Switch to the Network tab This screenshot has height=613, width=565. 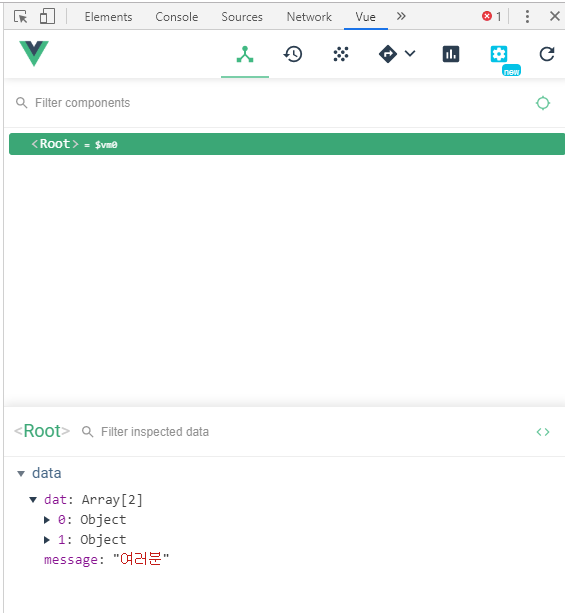(309, 17)
